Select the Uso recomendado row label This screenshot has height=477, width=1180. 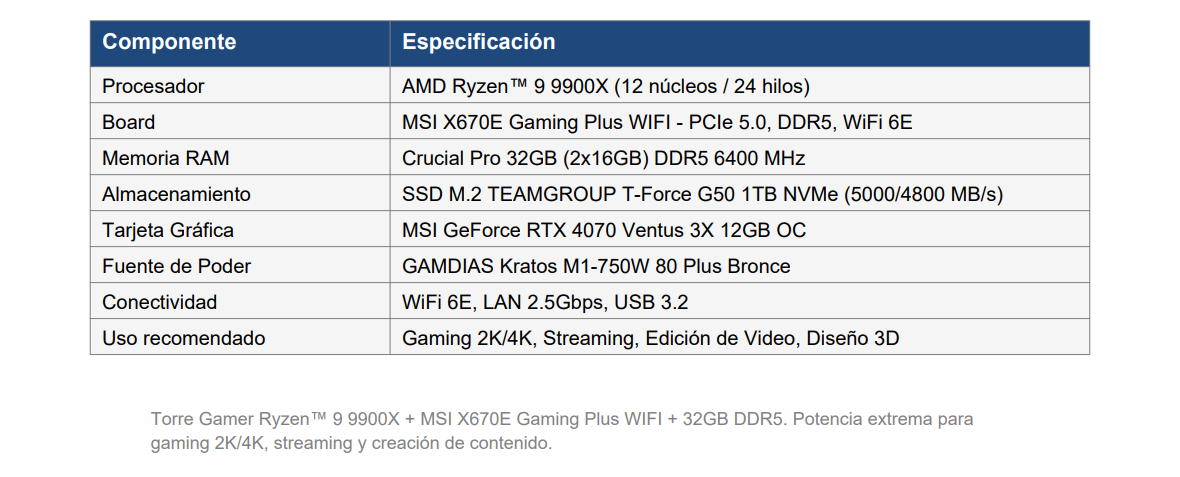240,338
